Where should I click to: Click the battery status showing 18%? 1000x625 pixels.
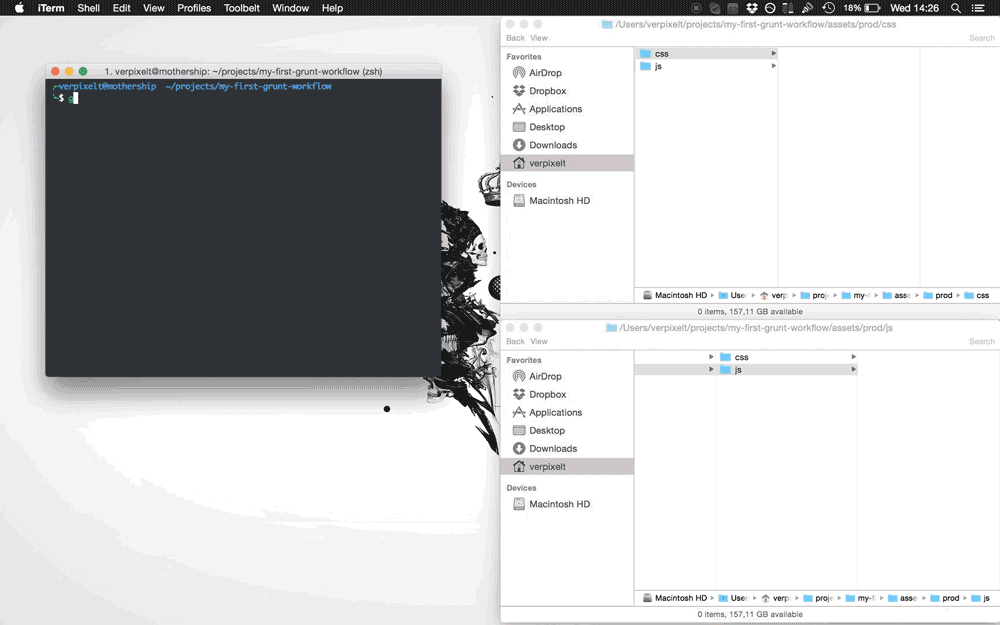click(x=862, y=8)
